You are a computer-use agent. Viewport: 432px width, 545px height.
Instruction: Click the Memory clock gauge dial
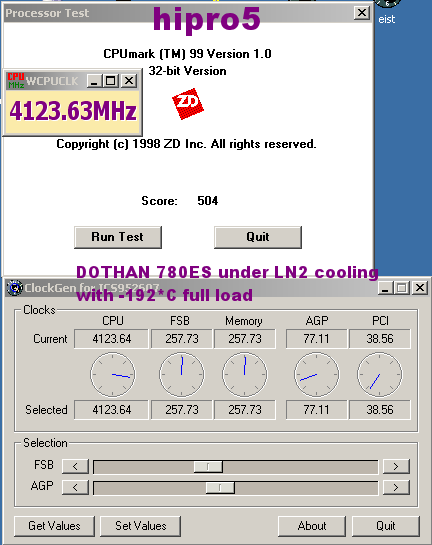[x=245, y=375]
